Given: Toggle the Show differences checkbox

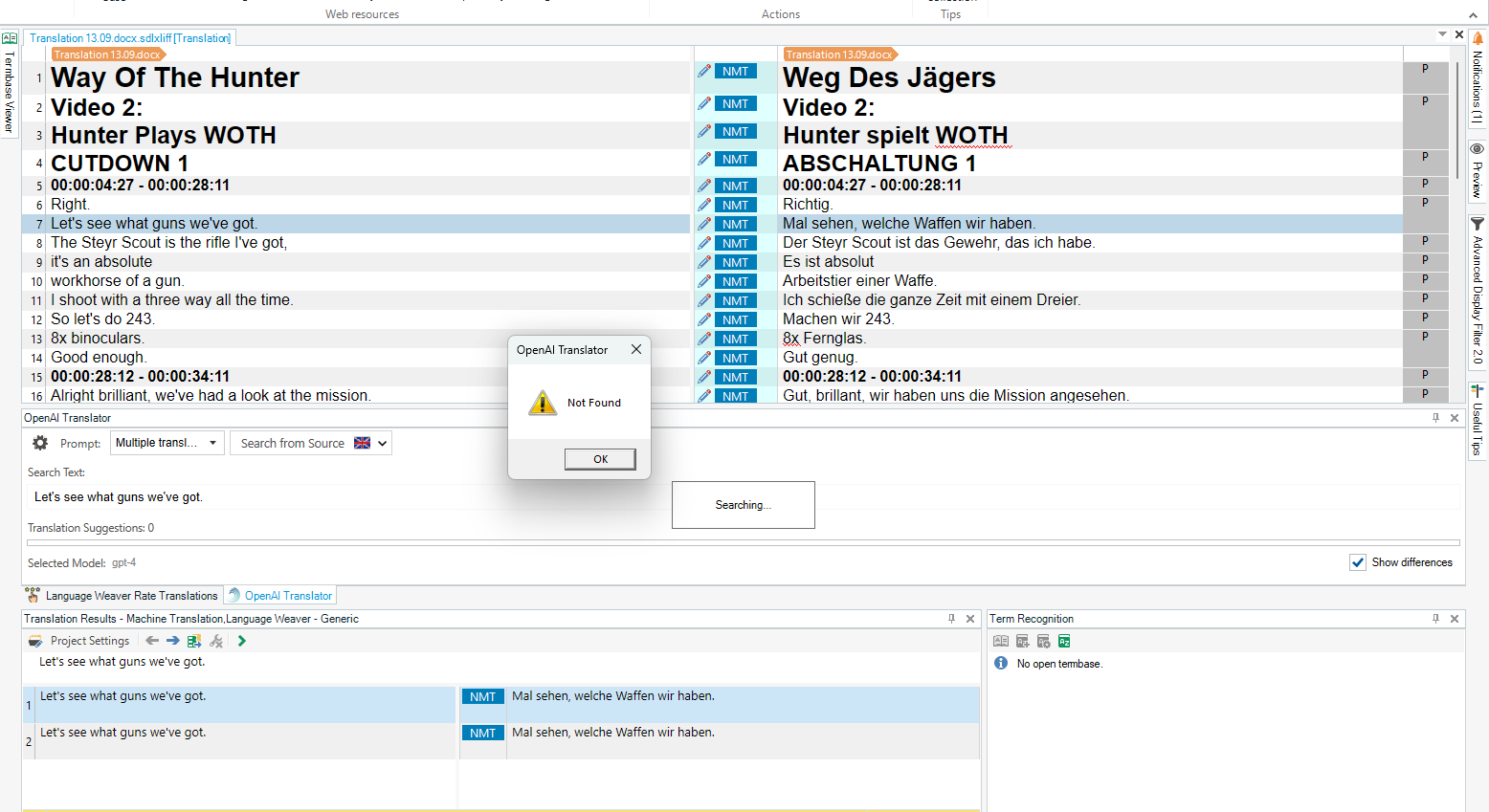Looking at the screenshot, I should coord(1357,562).
